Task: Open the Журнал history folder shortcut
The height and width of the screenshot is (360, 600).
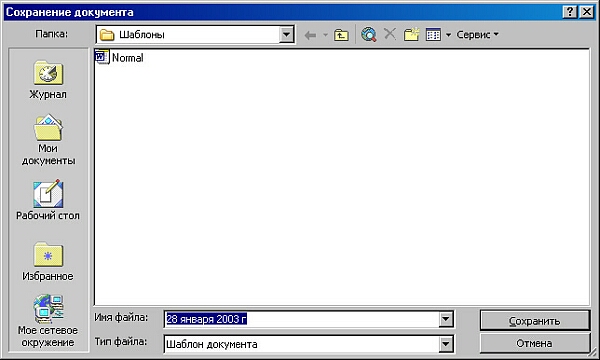Action: click(x=48, y=80)
